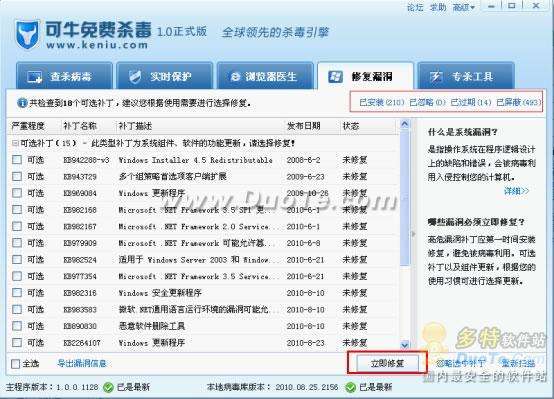
Task: Click the patch list scroll-down arrow
Action: [405, 345]
